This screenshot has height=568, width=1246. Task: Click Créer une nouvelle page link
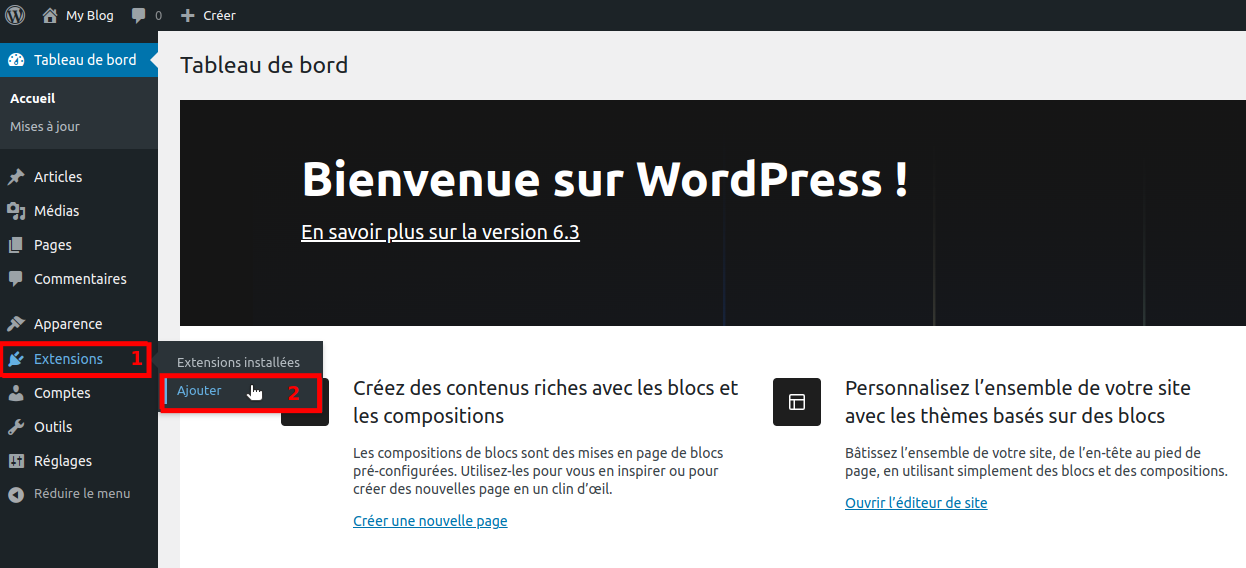click(430, 521)
